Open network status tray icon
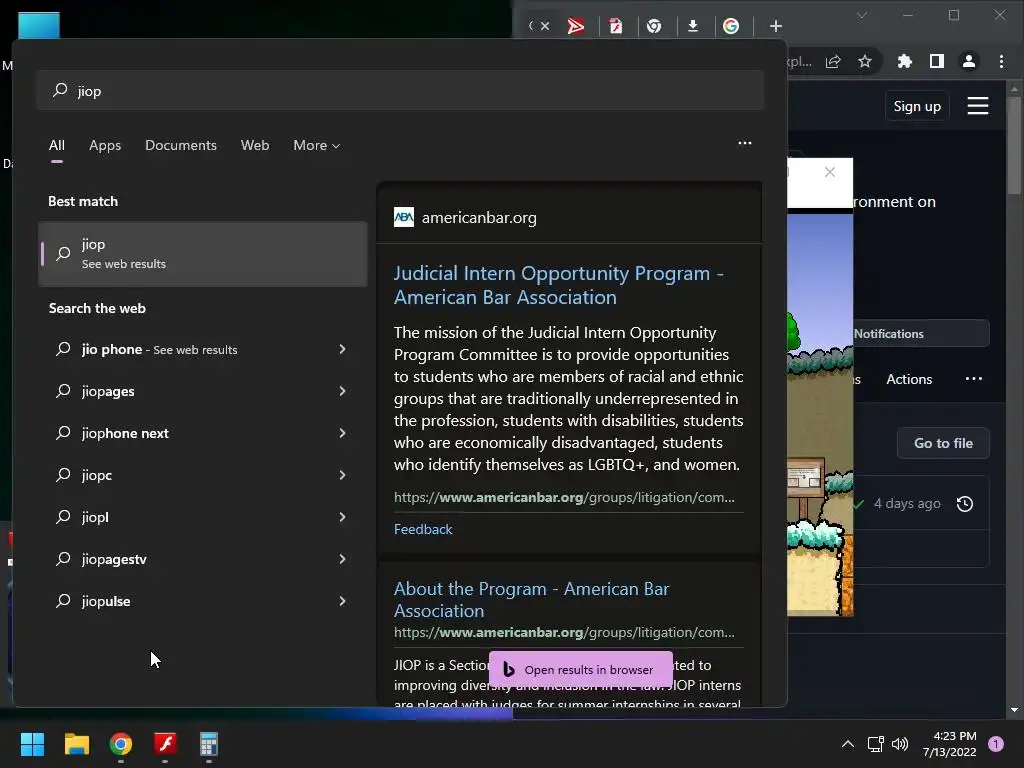Viewport: 1024px width, 768px height. 875,744
